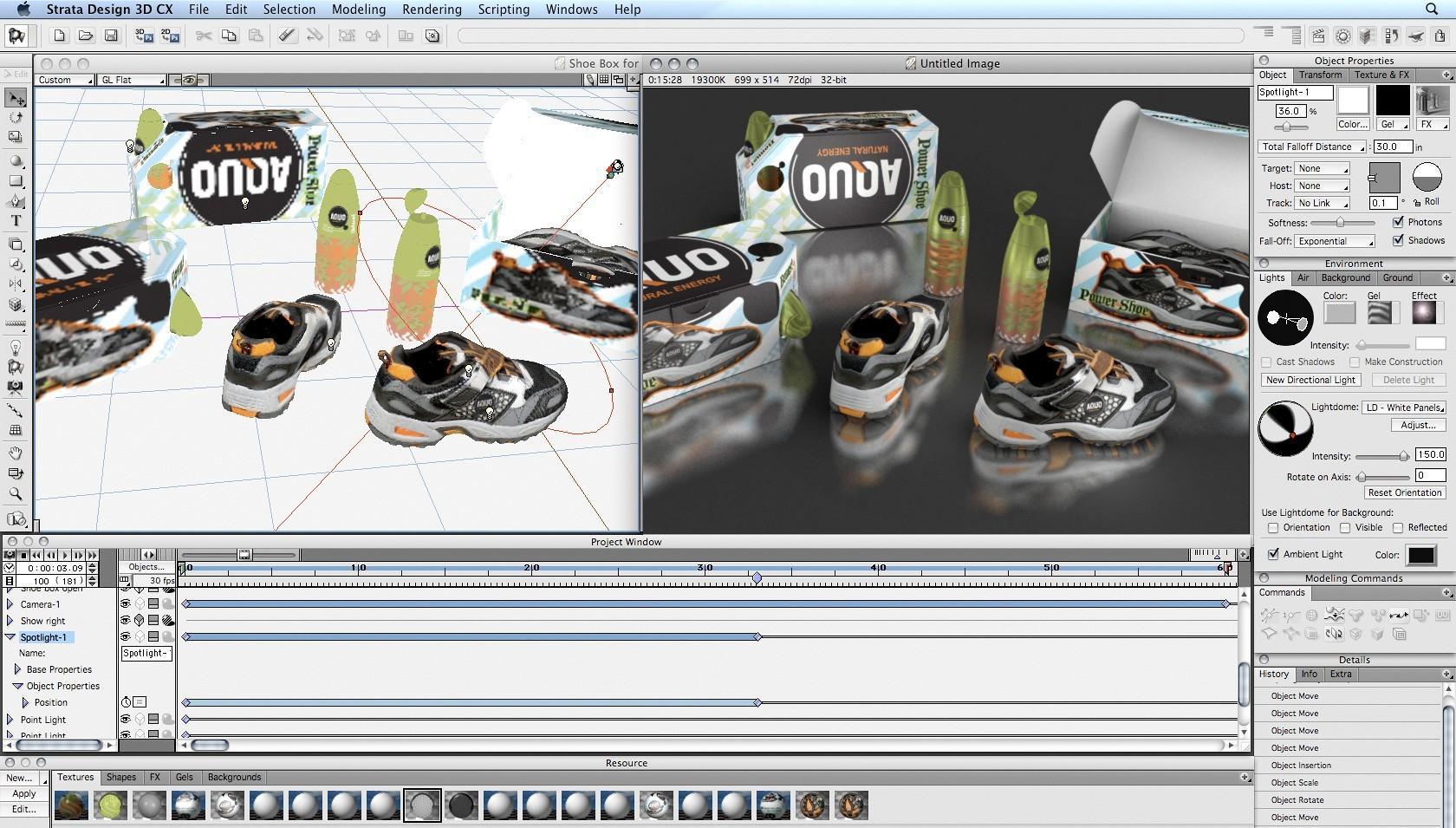Select the Grid tool
1456x828 pixels.
pyautogui.click(x=16, y=430)
